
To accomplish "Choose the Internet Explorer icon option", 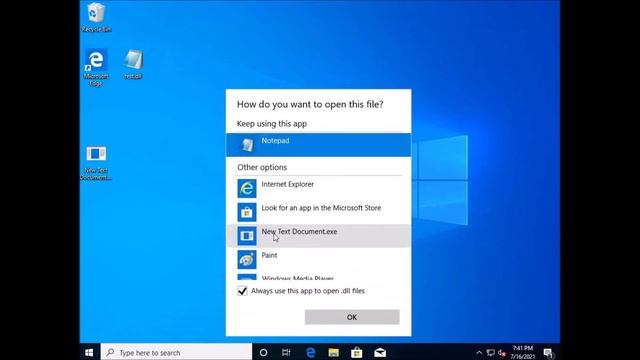I will (x=247, y=188).
